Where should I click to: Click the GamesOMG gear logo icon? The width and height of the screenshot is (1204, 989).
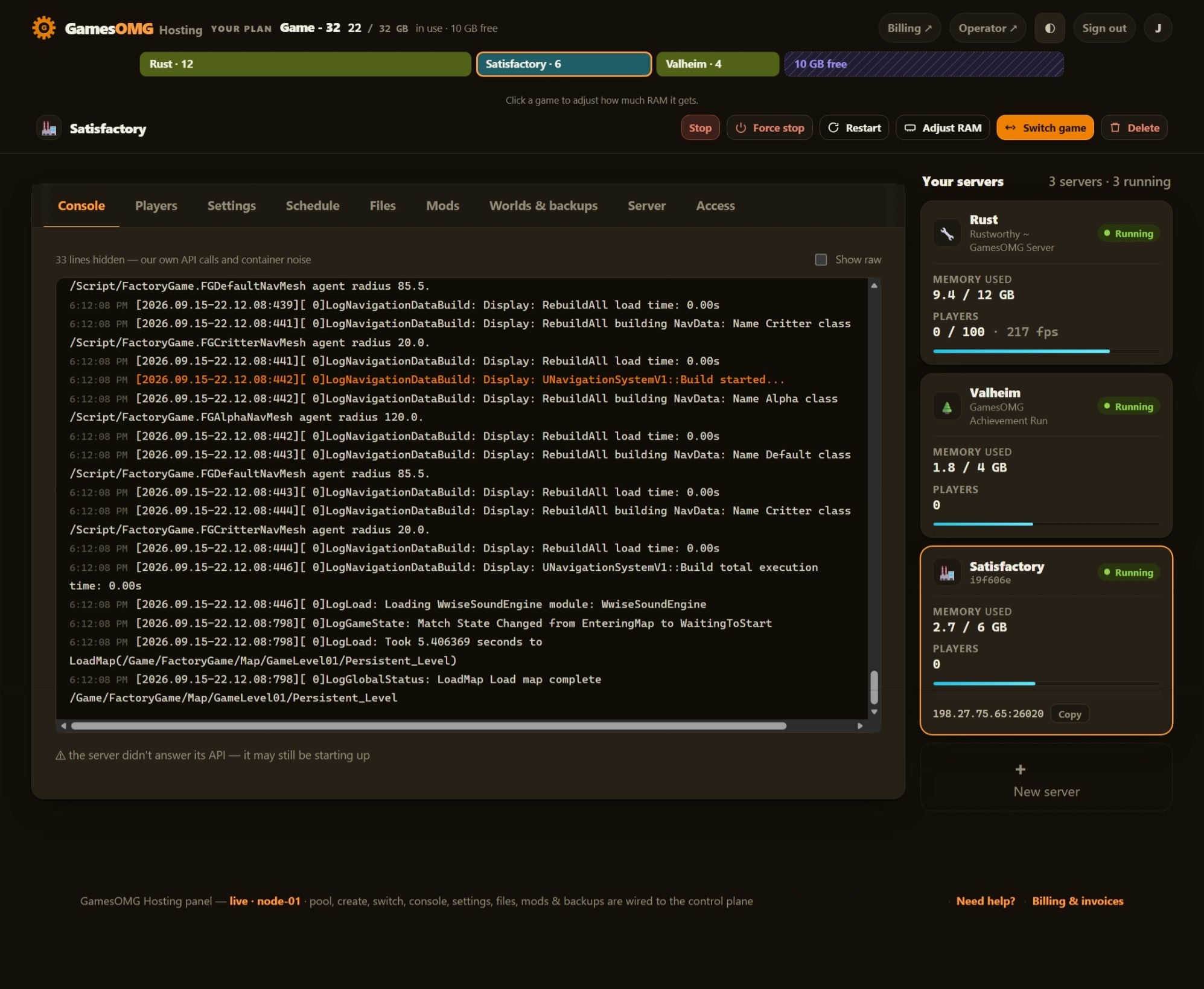click(x=43, y=28)
